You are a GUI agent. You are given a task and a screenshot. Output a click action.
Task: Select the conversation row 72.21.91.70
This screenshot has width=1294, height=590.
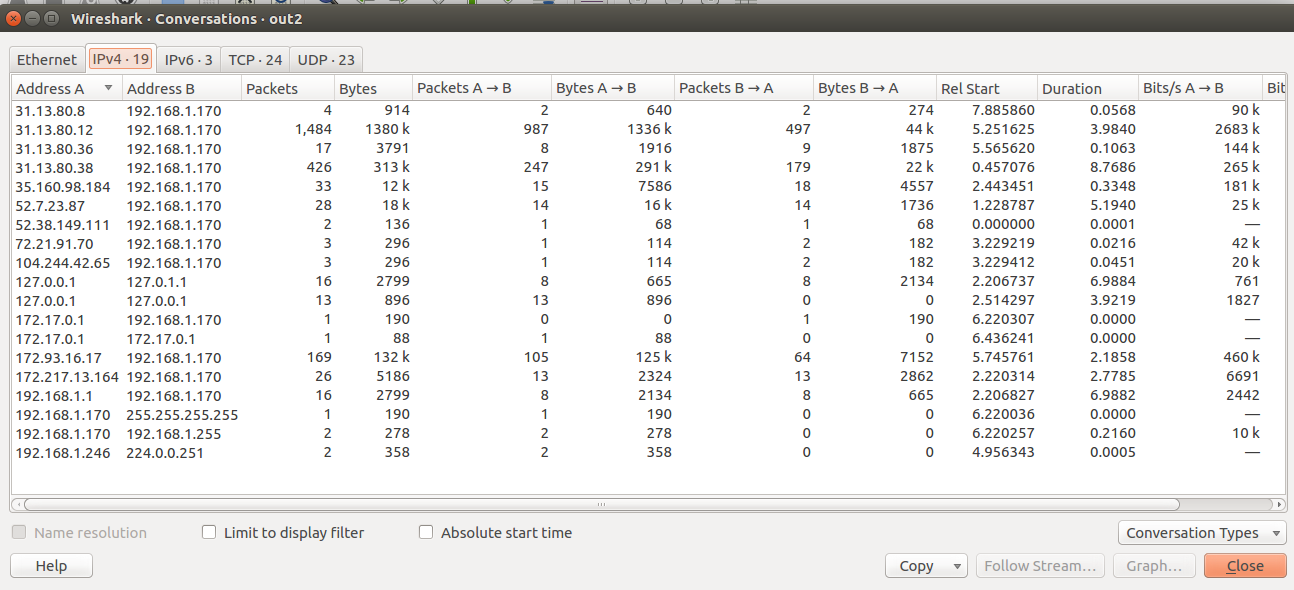649,244
